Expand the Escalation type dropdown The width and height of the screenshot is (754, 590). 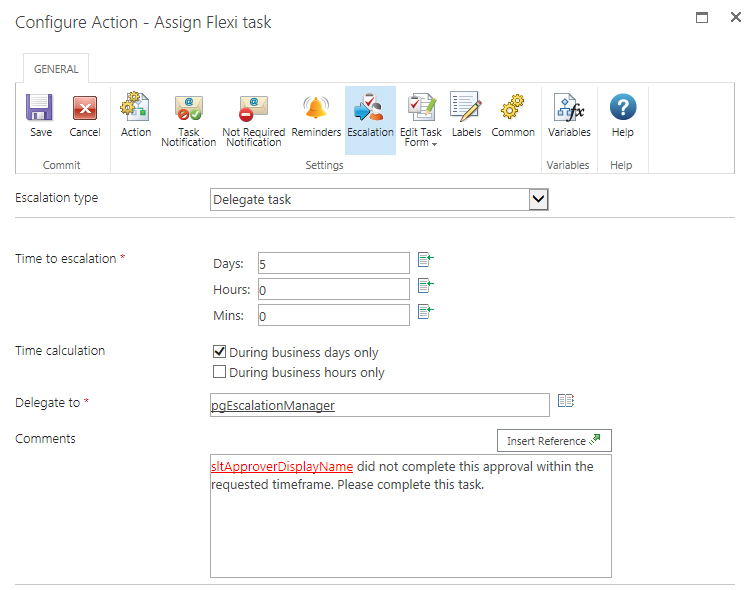click(x=538, y=200)
